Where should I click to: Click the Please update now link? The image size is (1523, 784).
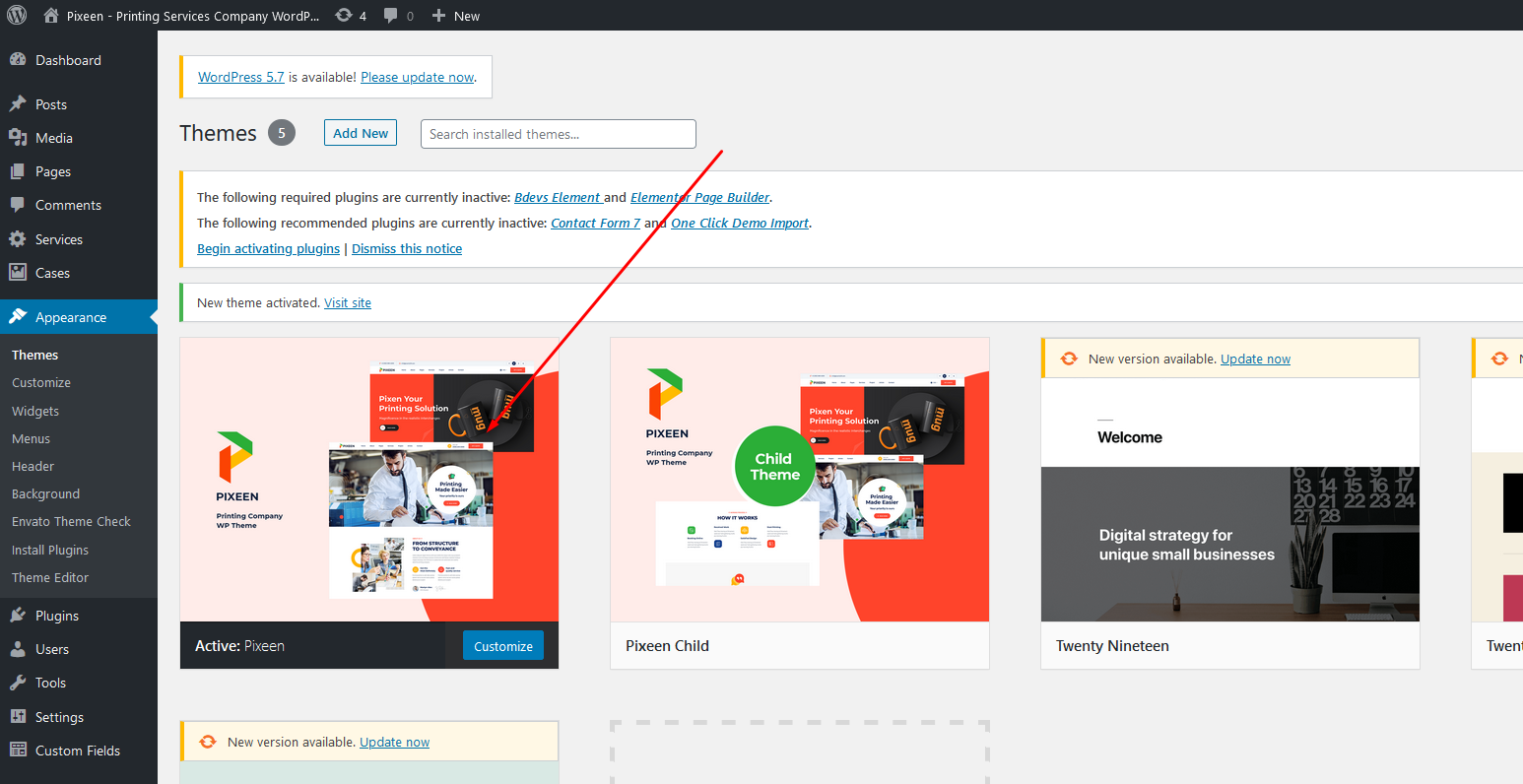click(418, 77)
